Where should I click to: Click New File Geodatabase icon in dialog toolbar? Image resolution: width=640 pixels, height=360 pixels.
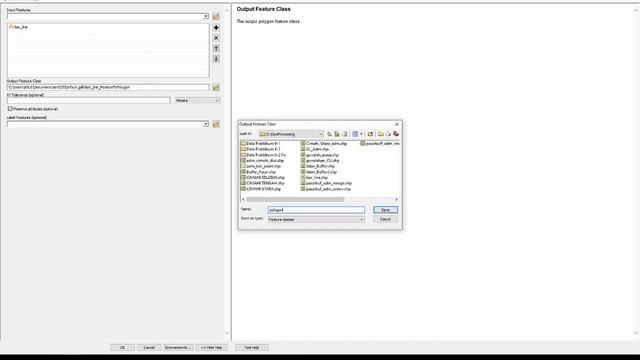[x=388, y=134]
